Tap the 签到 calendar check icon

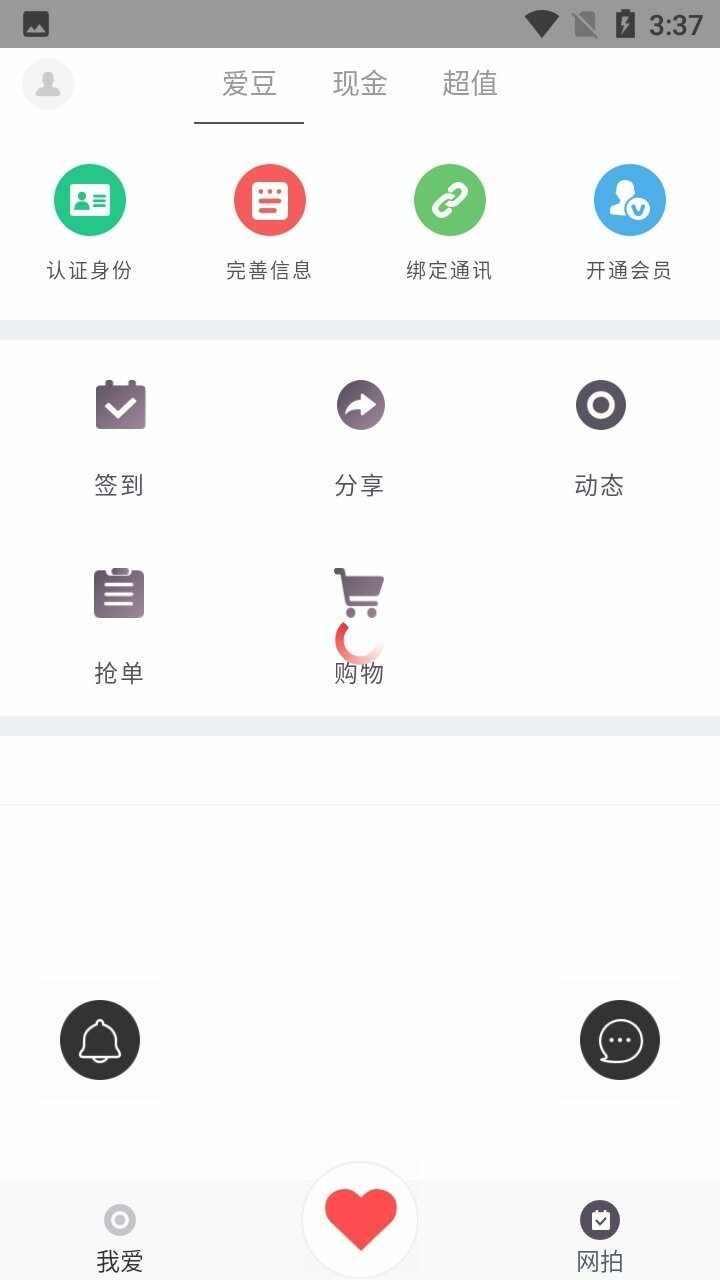(120, 405)
